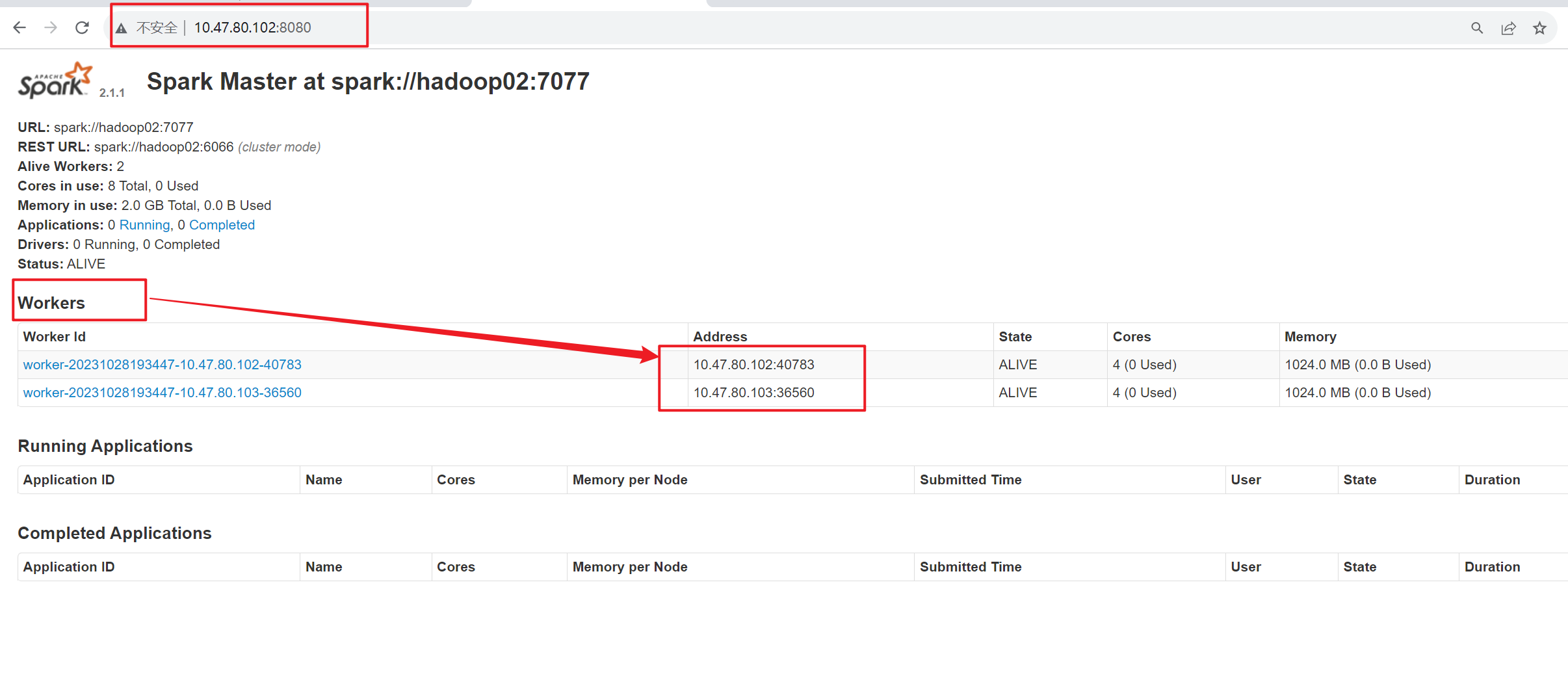The image size is (1568, 682).
Task: Open the zoom magnifier icon in address bar
Action: coord(1477,28)
